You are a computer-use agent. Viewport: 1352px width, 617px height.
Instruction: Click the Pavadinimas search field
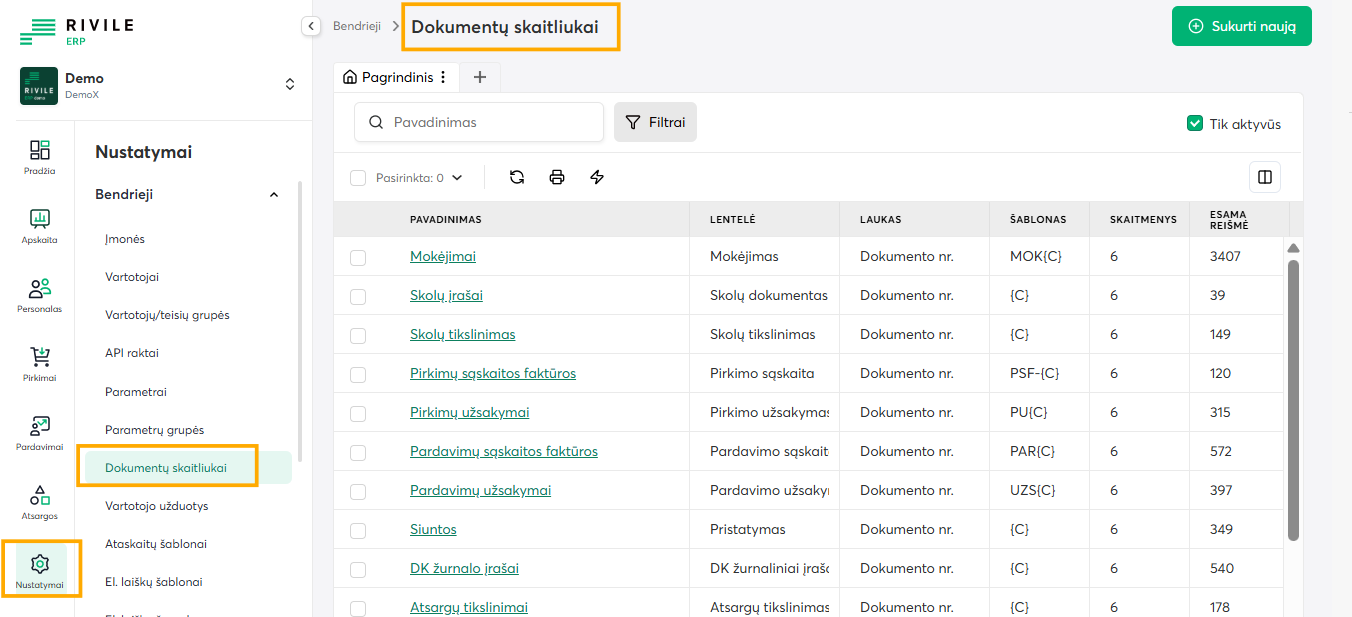[x=480, y=122]
